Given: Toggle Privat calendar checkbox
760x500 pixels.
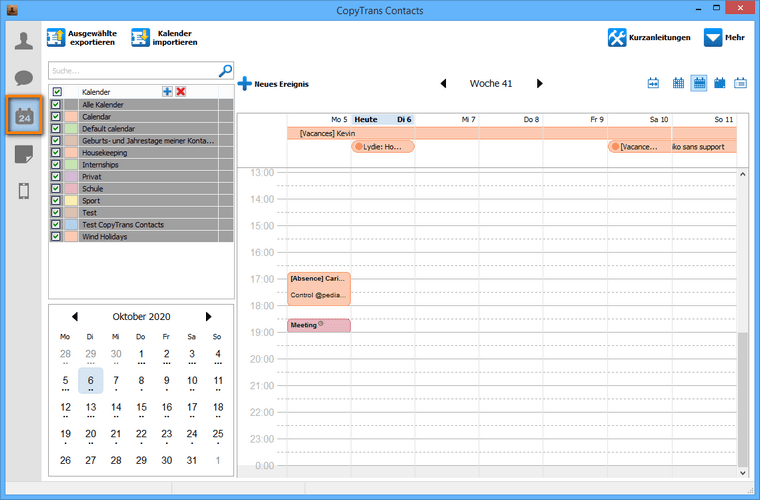Looking at the screenshot, I should click(x=56, y=177).
